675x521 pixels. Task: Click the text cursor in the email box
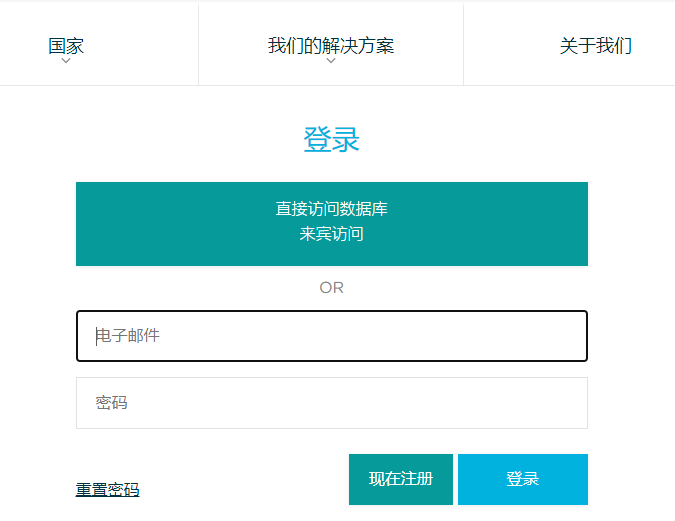click(97, 336)
